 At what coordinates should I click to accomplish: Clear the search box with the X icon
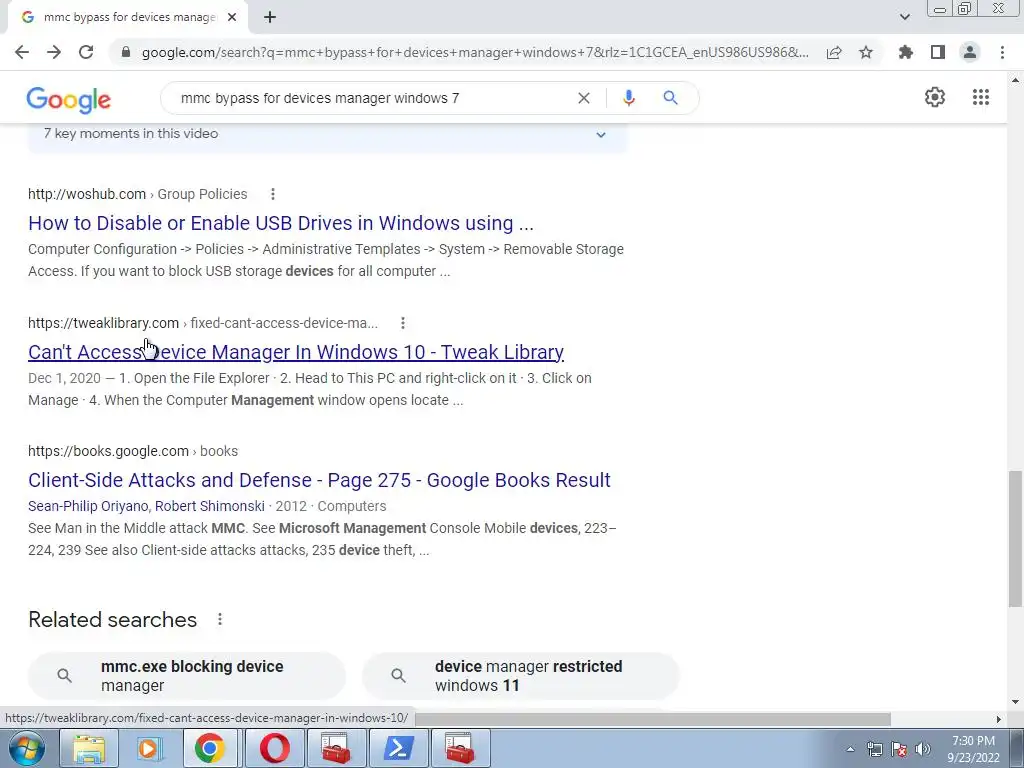click(584, 98)
